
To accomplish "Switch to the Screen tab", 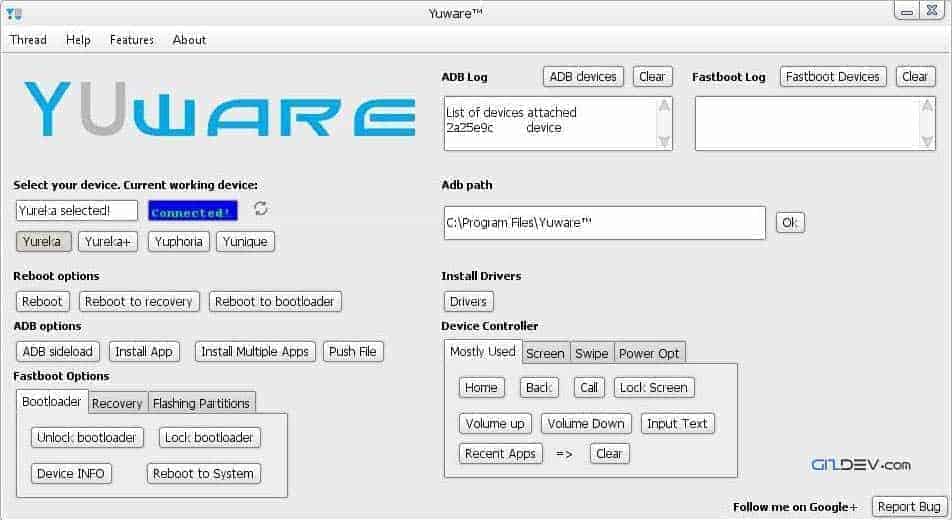I will pyautogui.click(x=546, y=354).
